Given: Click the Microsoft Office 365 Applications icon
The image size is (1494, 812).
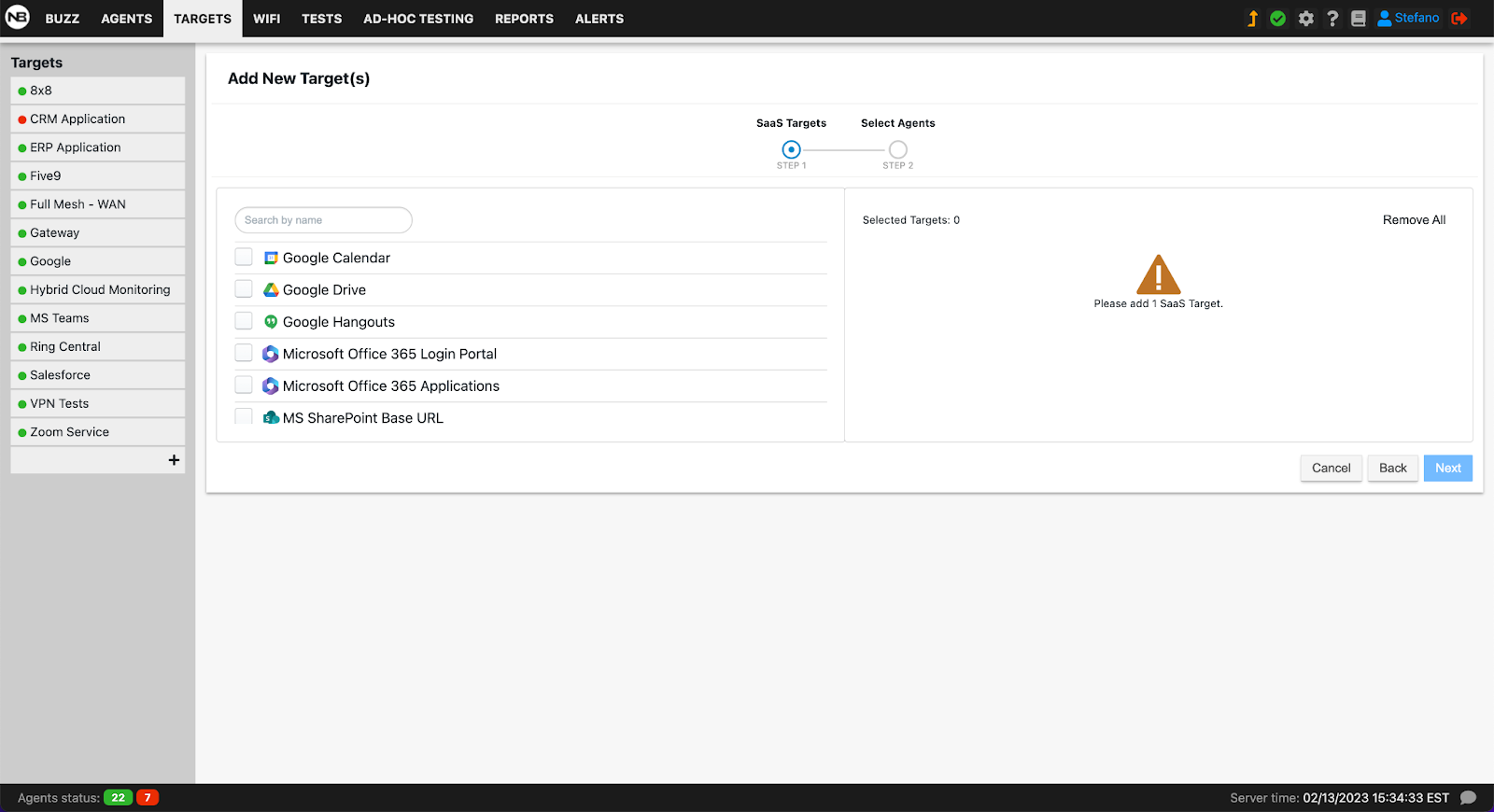Looking at the screenshot, I should [x=271, y=385].
